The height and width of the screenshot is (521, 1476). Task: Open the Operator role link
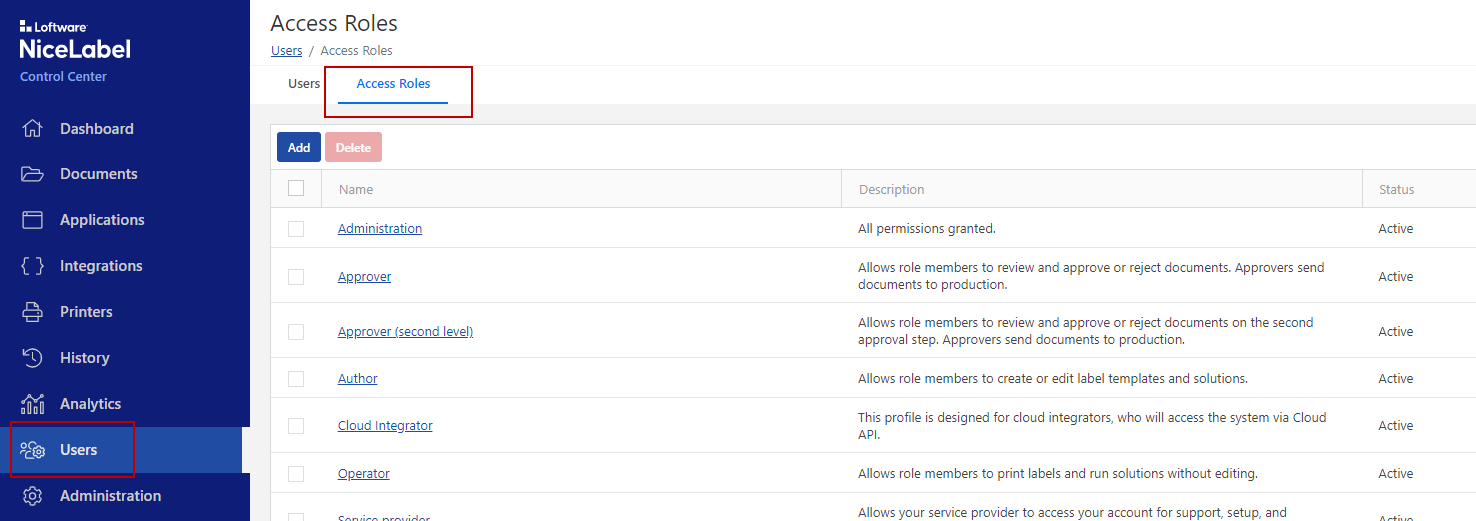364,474
